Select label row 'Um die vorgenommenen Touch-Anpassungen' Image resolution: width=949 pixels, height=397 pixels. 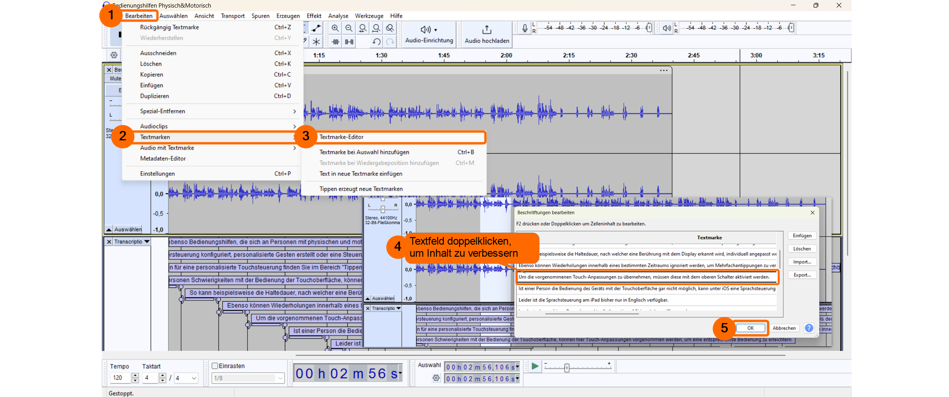[x=646, y=277]
